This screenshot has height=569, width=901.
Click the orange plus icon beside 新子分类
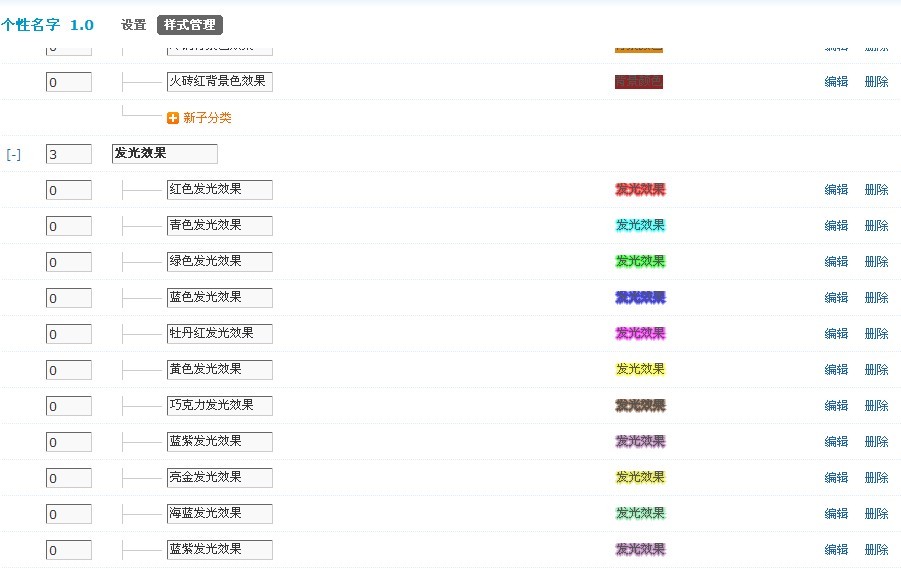point(172,118)
